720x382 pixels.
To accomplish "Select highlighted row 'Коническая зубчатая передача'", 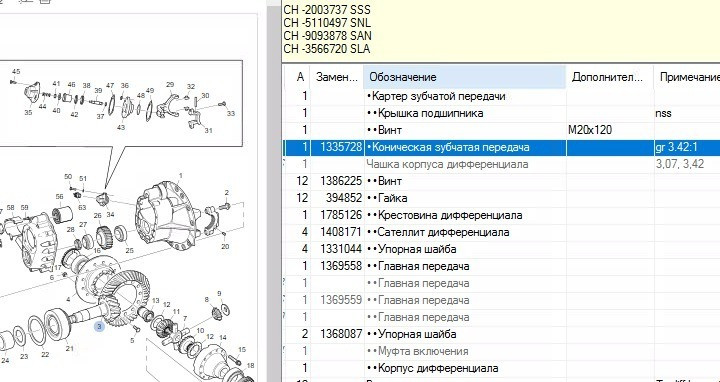I will tap(502, 147).
